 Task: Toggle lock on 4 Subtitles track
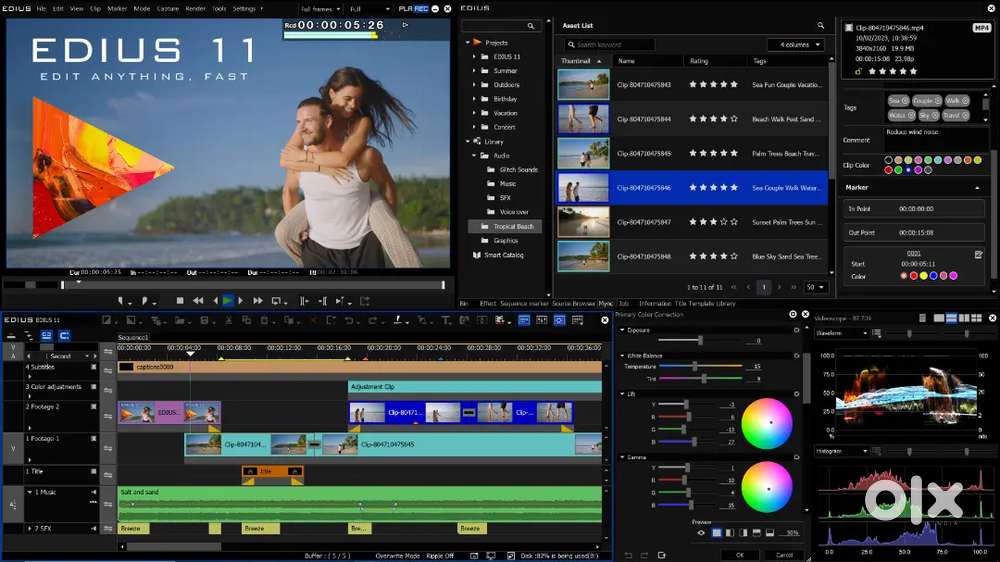94,367
